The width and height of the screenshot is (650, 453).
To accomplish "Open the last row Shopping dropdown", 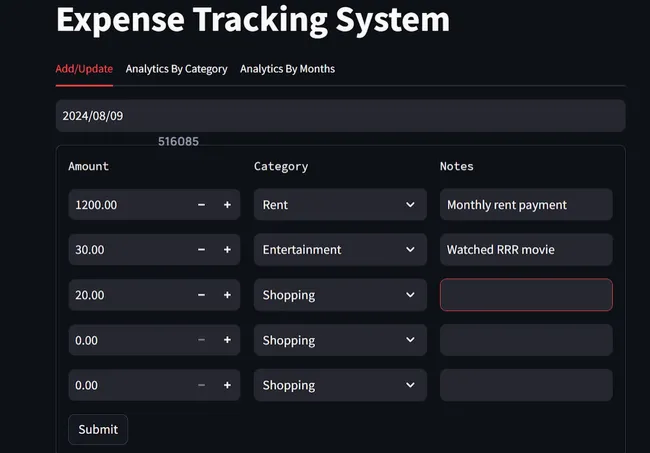I will click(x=340, y=385).
